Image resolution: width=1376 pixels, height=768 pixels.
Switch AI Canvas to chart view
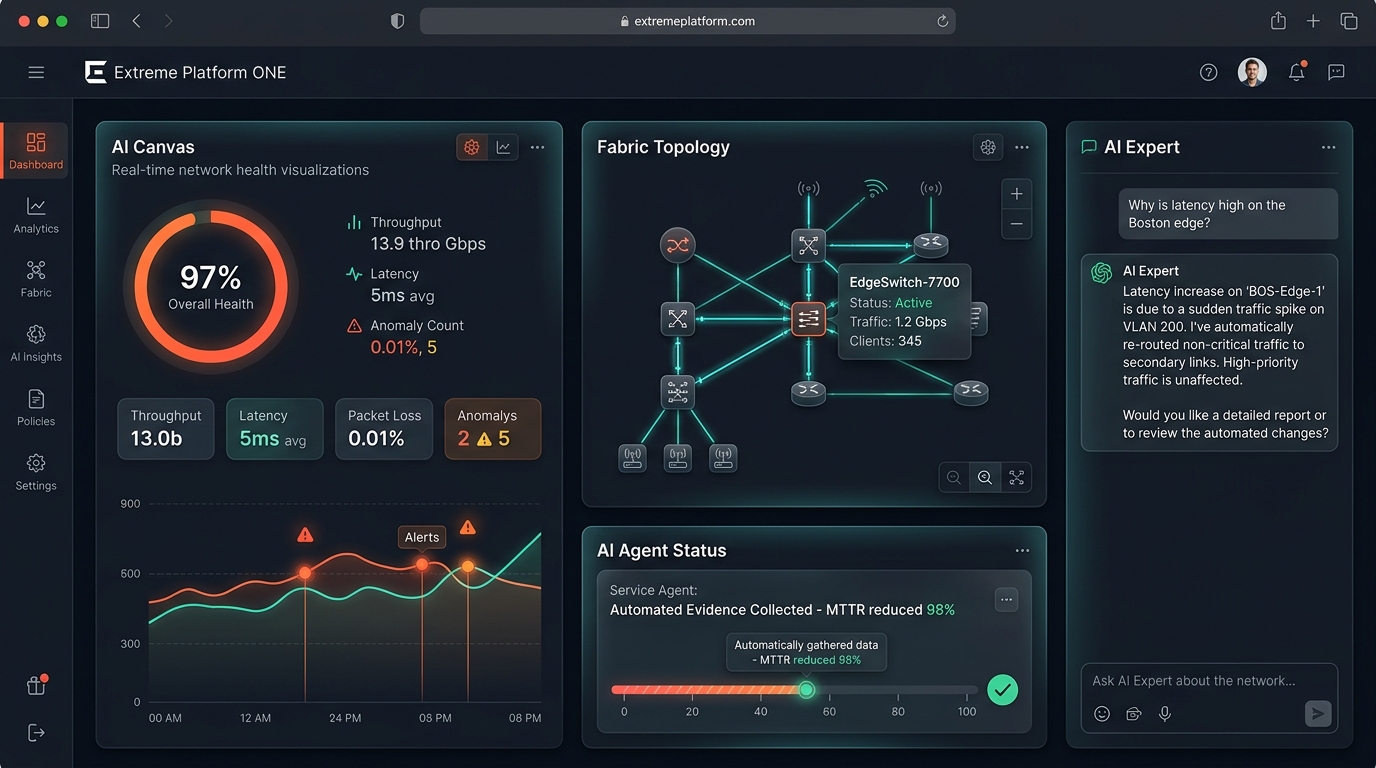point(503,147)
